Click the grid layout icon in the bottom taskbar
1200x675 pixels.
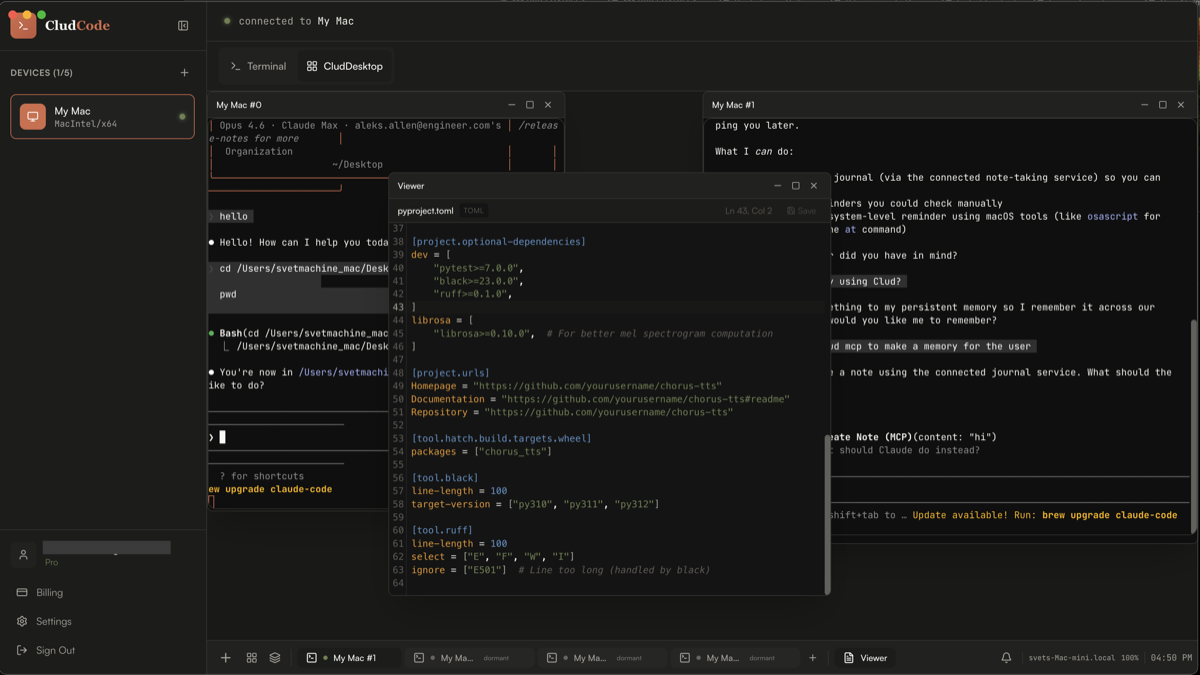coord(251,657)
